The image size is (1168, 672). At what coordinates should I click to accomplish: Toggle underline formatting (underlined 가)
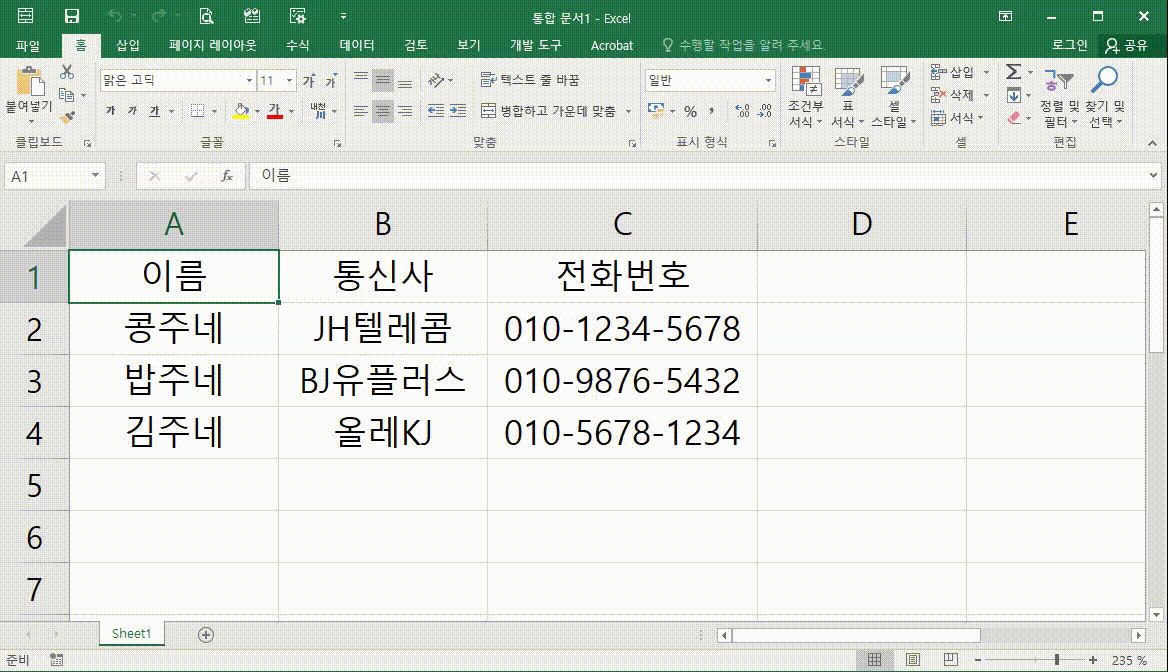tap(154, 111)
